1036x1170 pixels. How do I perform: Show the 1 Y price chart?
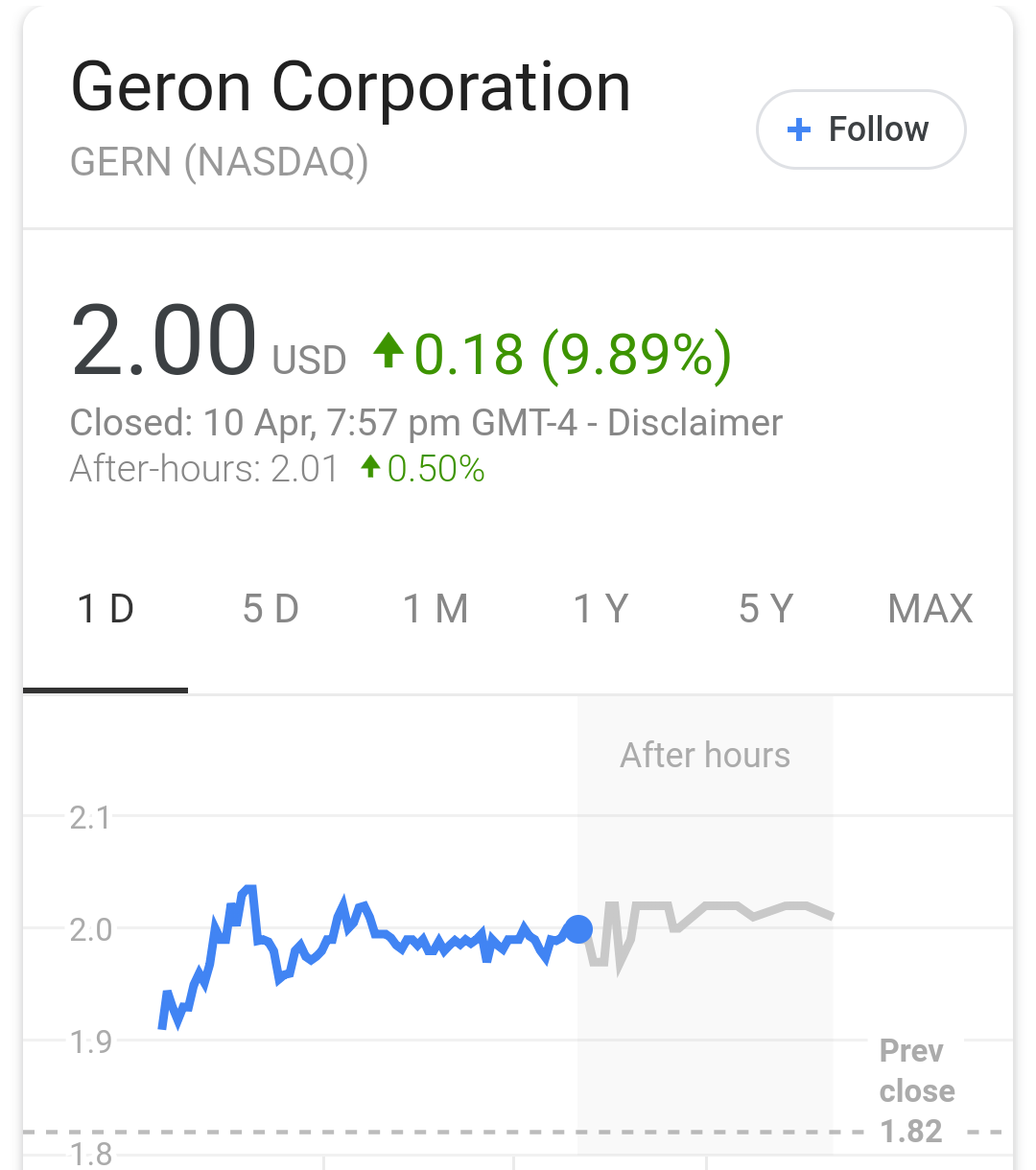(x=600, y=609)
